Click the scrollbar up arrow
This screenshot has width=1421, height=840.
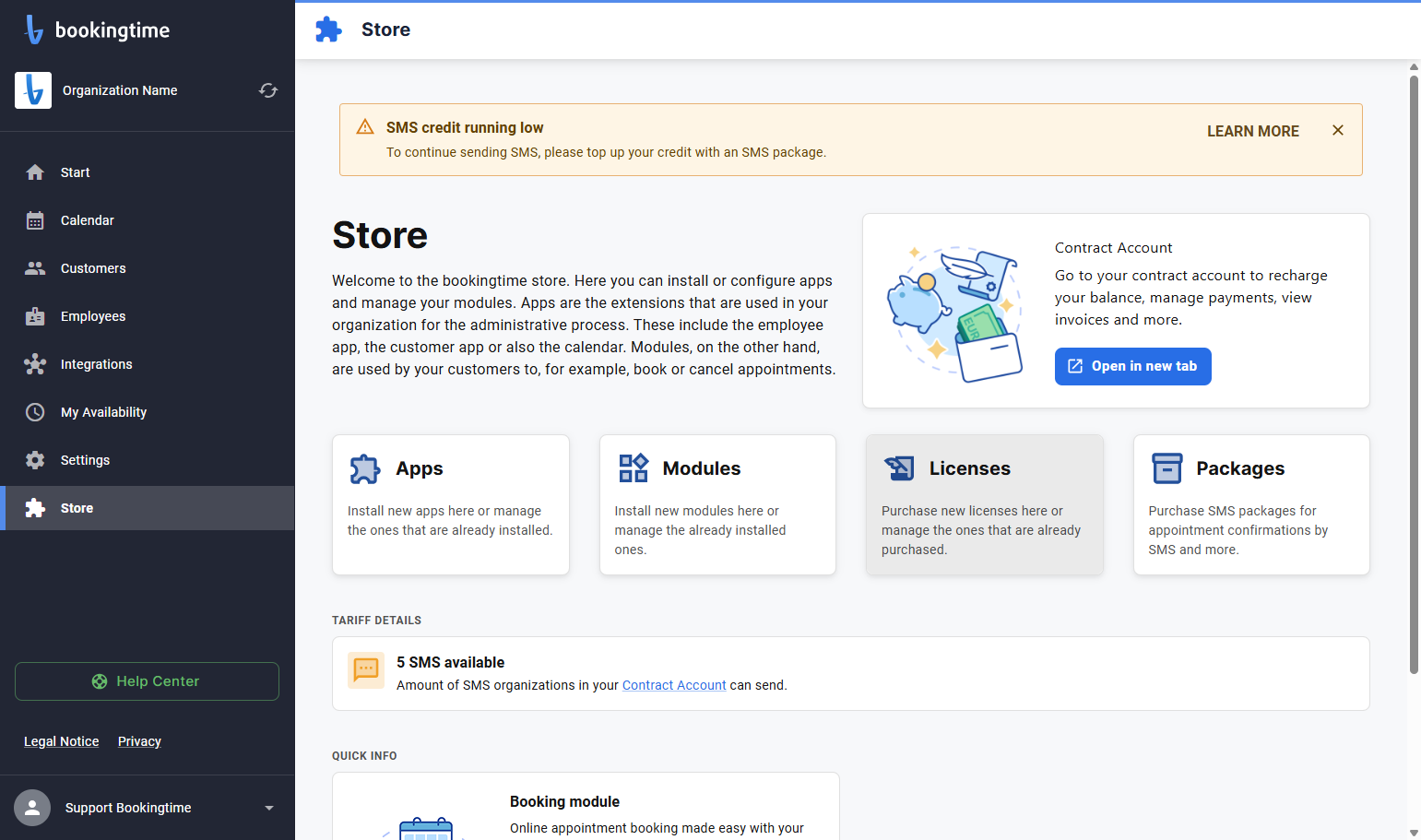1414,66
